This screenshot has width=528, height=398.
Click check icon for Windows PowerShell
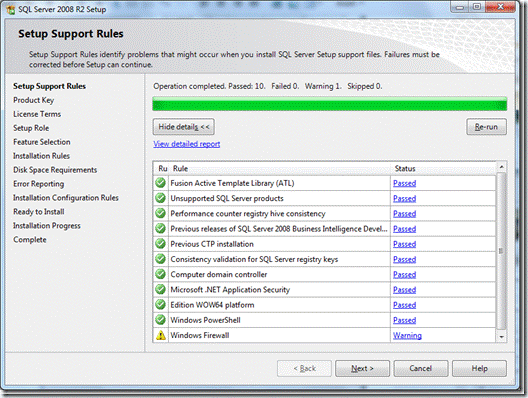(x=161, y=320)
